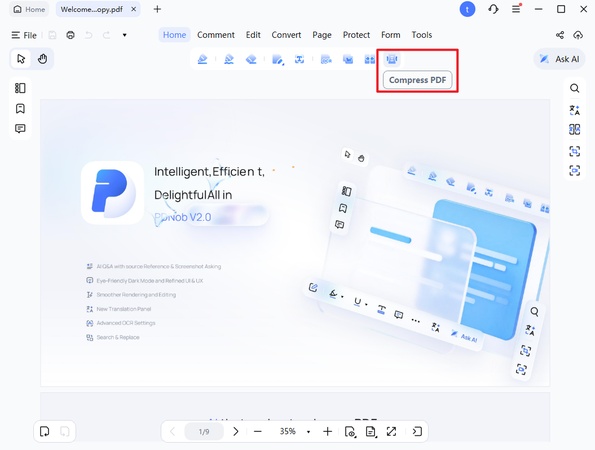
Task: Click the 1/9 page number field
Action: tap(204, 431)
